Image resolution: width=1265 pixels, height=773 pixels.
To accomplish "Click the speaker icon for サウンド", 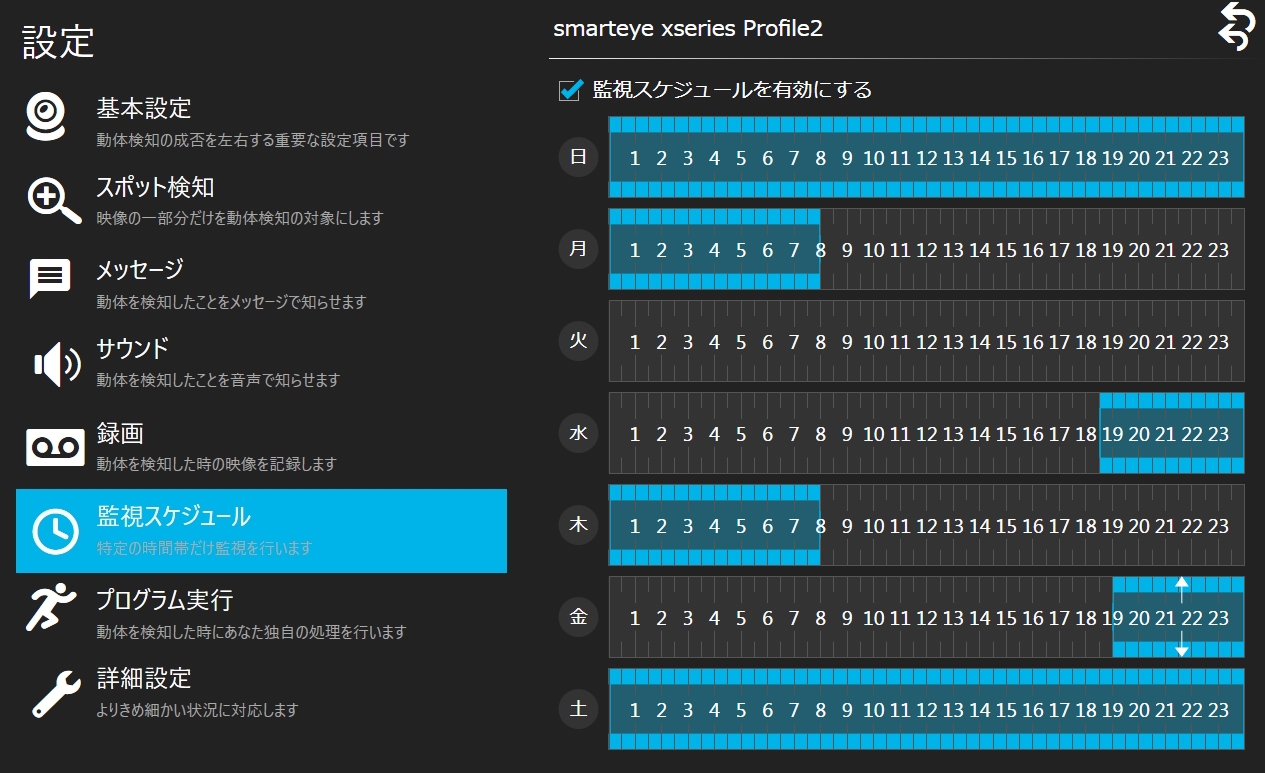I will 56,364.
